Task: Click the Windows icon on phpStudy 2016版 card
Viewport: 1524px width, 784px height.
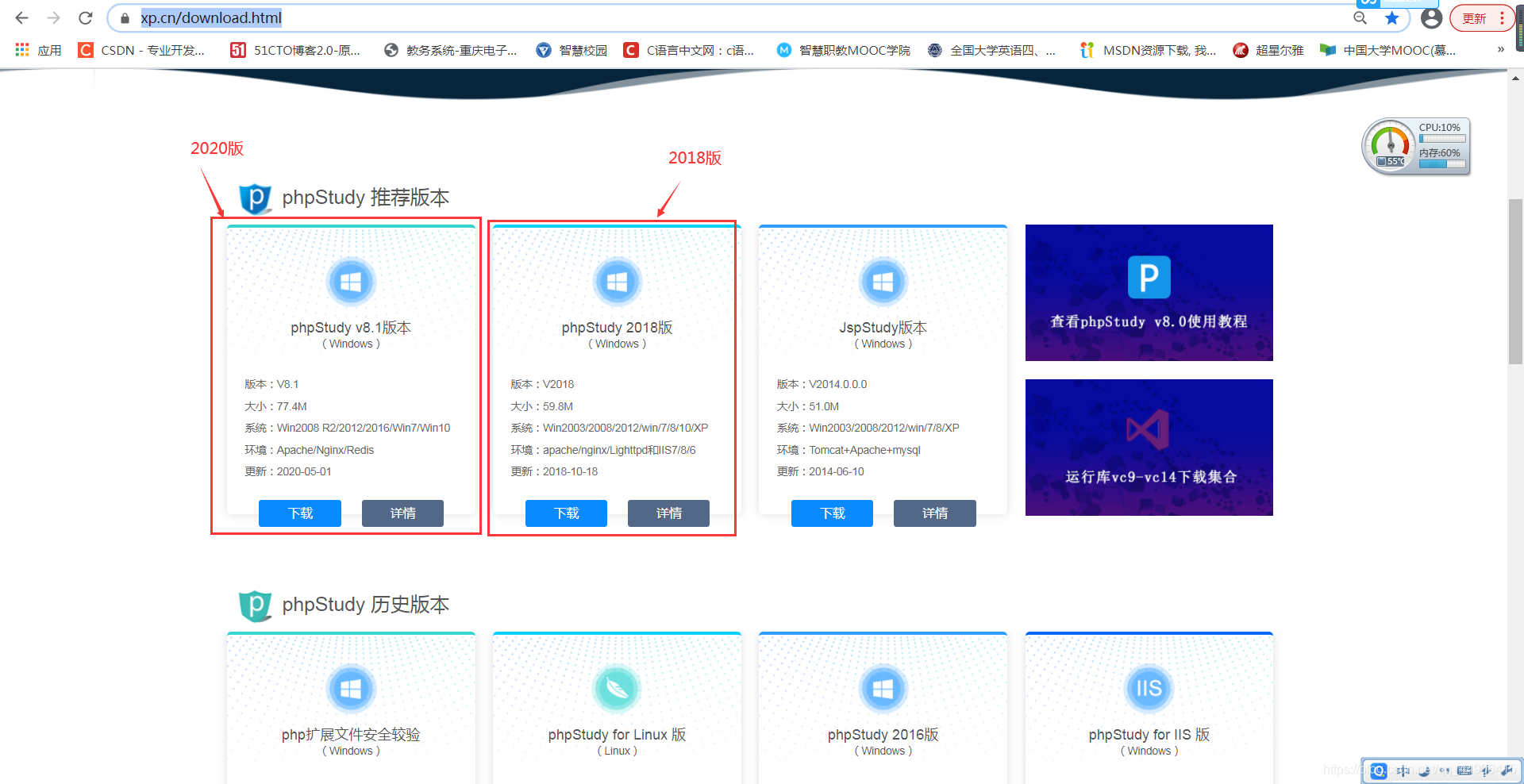Action: coord(883,689)
